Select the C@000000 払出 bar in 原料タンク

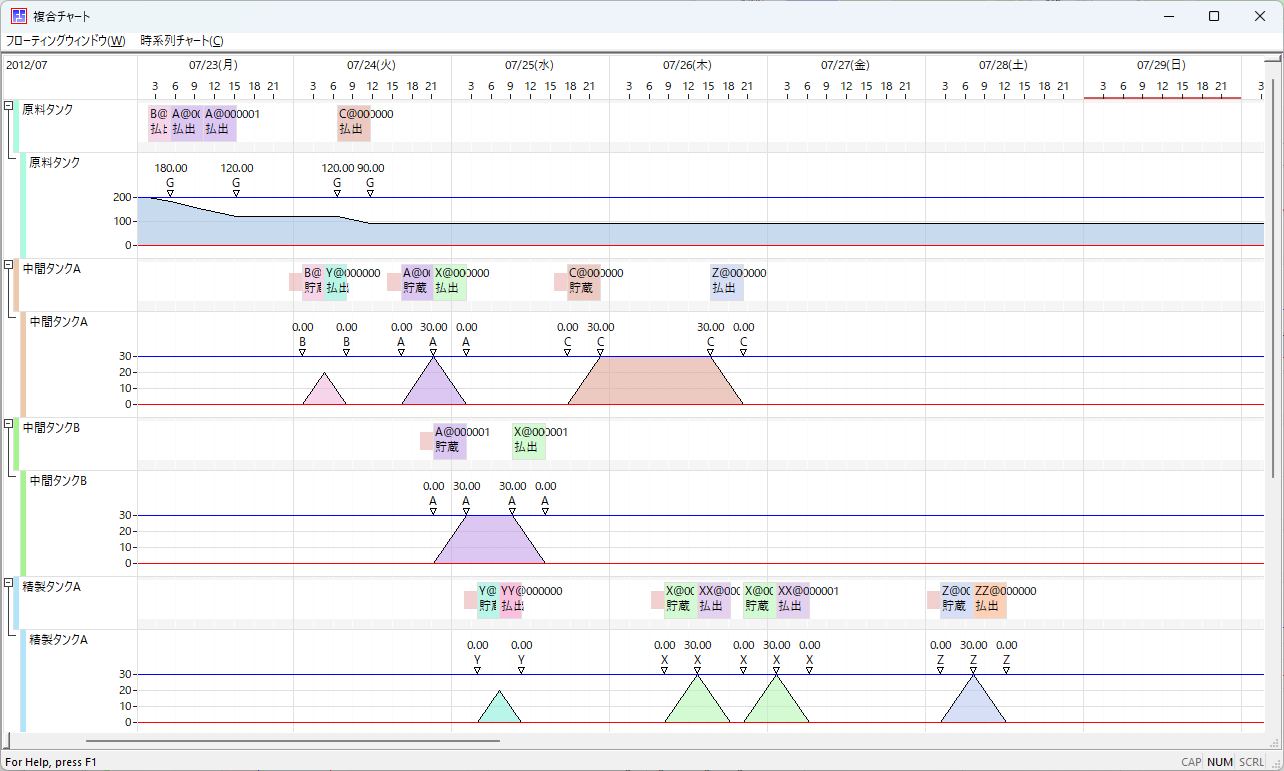354,122
